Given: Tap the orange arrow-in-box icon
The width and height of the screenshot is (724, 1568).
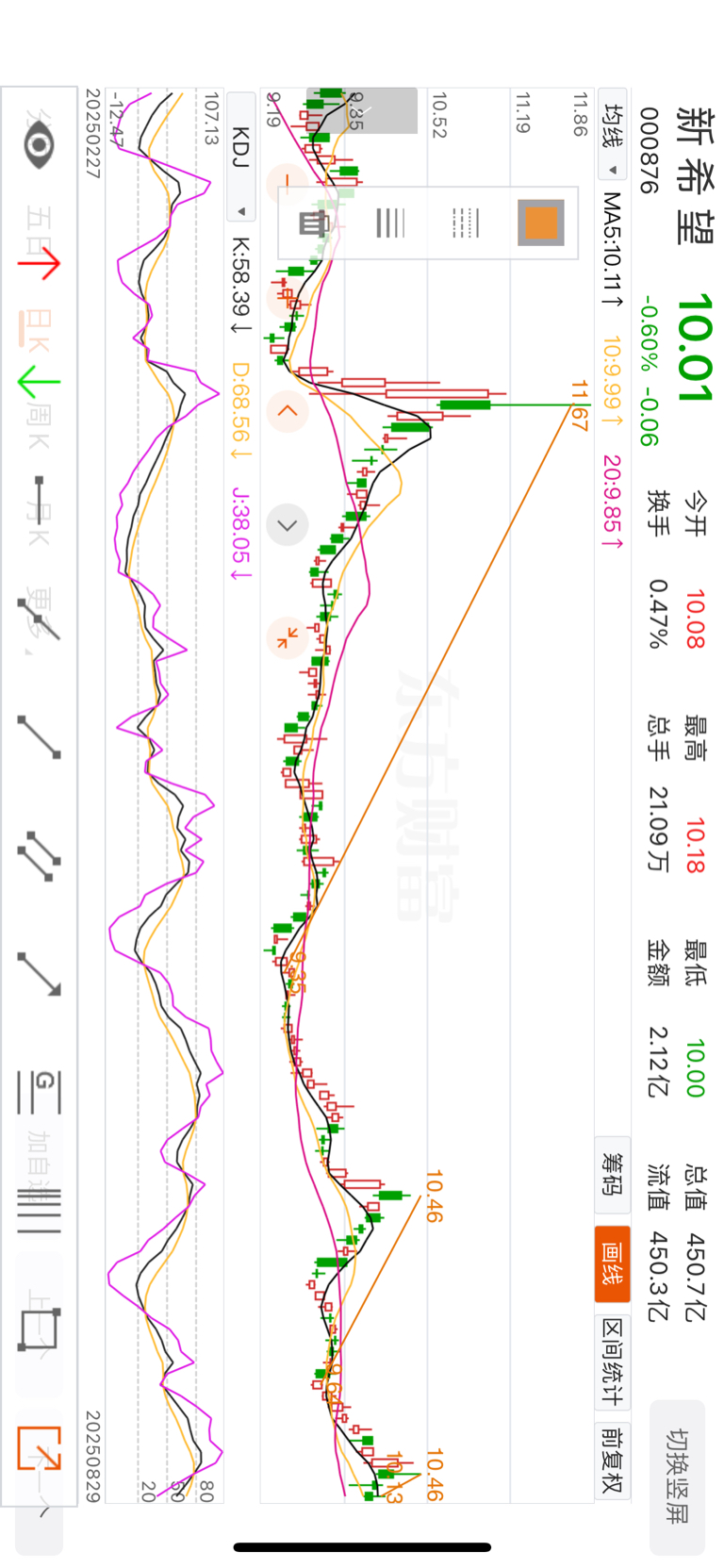Looking at the screenshot, I should coord(39,1447).
